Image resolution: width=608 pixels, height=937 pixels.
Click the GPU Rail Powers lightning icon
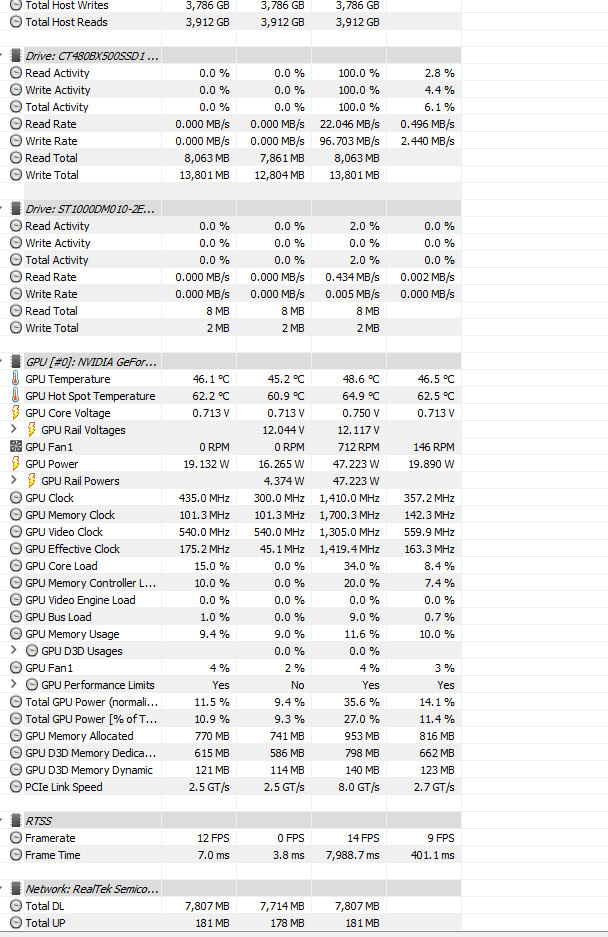tap(32, 481)
